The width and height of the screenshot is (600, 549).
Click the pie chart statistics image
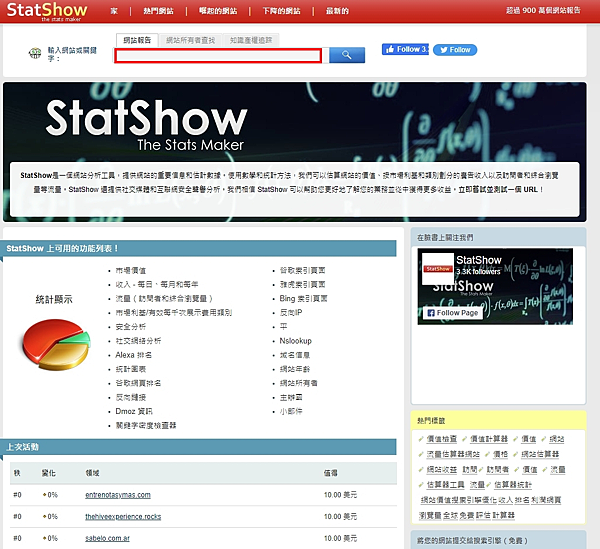click(x=55, y=344)
